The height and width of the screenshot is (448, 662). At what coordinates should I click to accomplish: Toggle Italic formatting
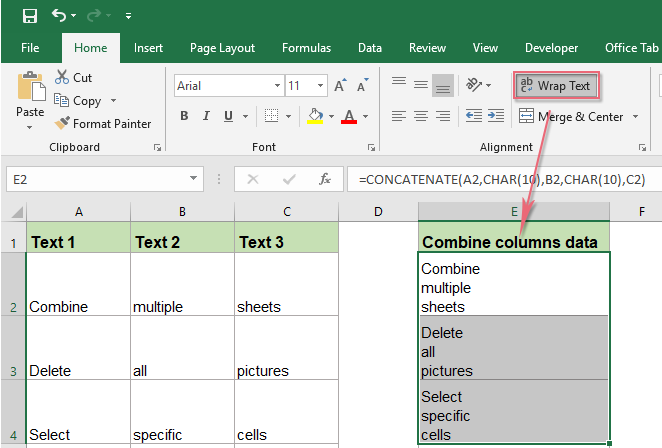206,116
